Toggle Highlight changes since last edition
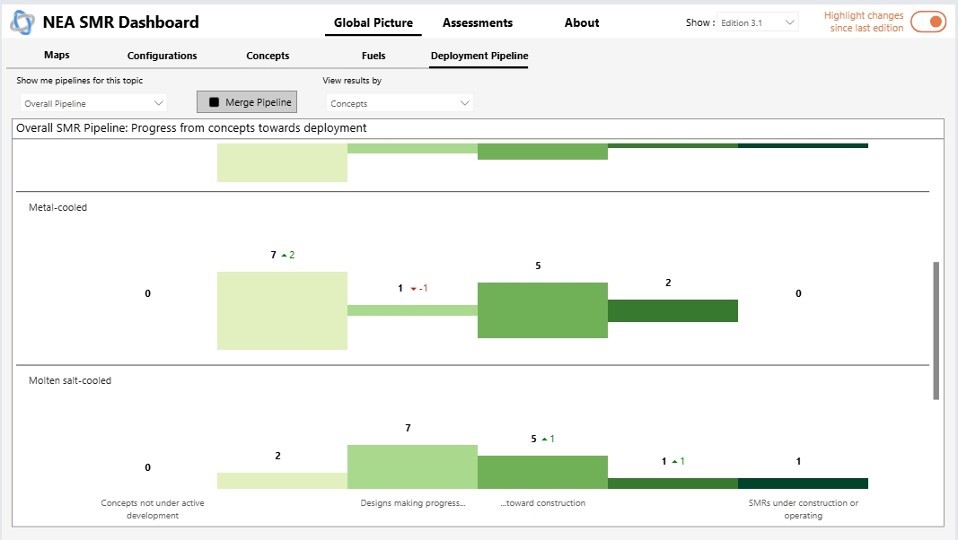The width and height of the screenshot is (958, 540). (x=927, y=22)
